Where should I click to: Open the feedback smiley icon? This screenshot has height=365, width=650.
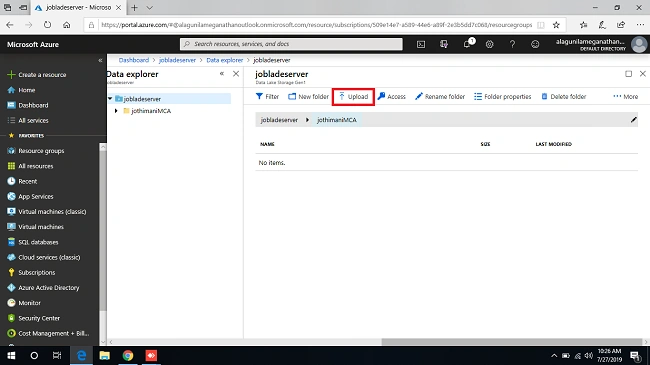(535, 44)
